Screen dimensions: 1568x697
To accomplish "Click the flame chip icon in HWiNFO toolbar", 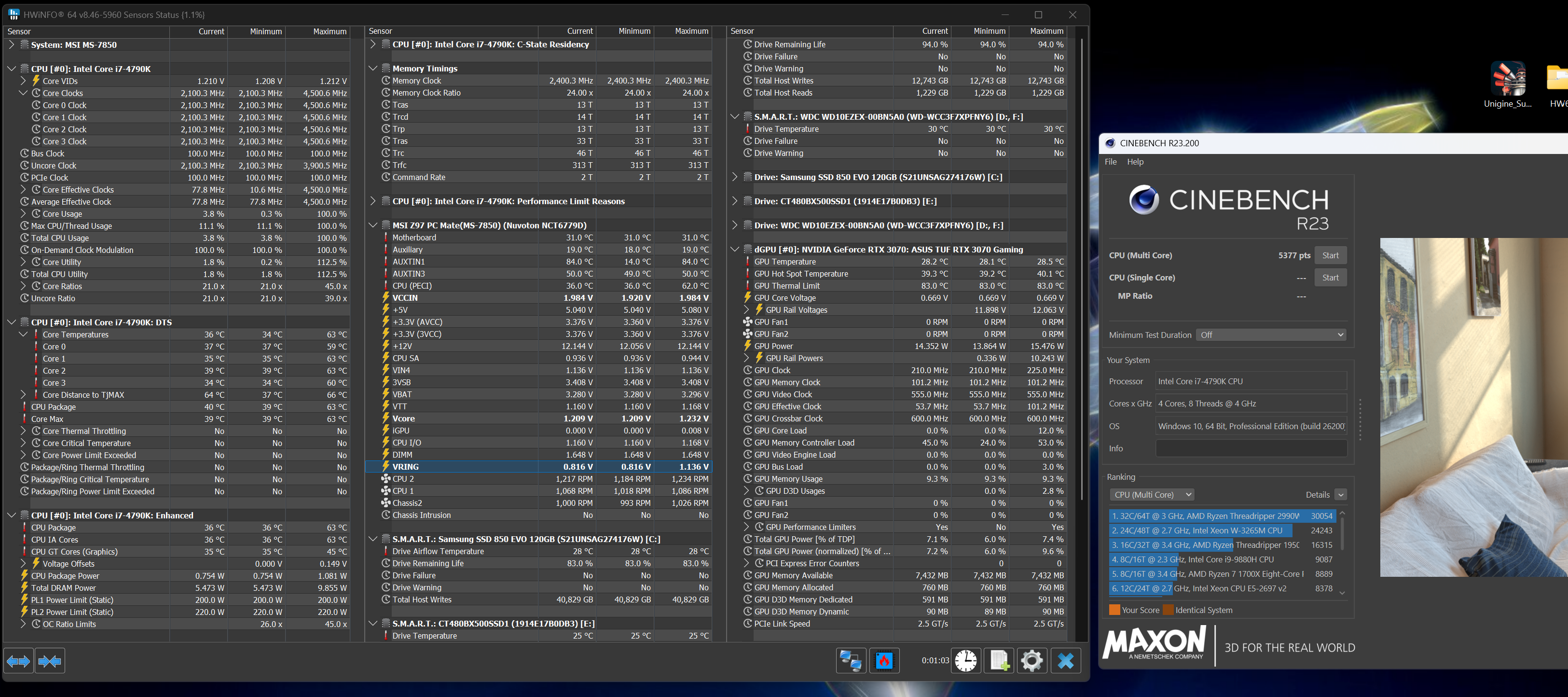I will click(884, 660).
